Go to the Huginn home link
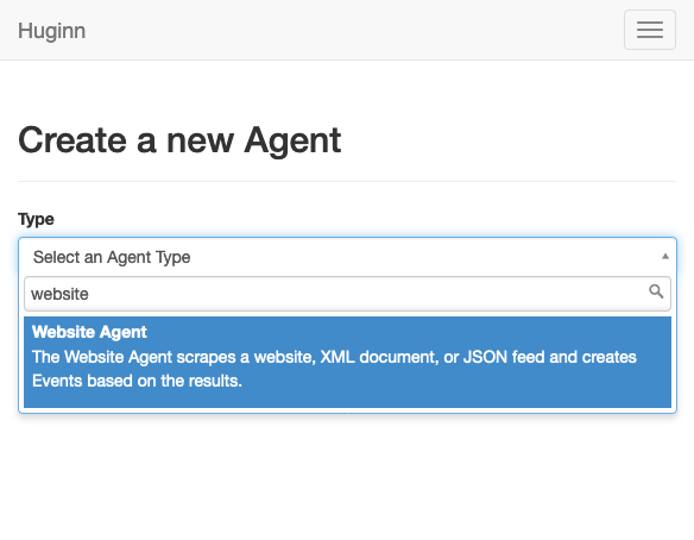Viewport: 694px width, 540px height. pos(52,31)
